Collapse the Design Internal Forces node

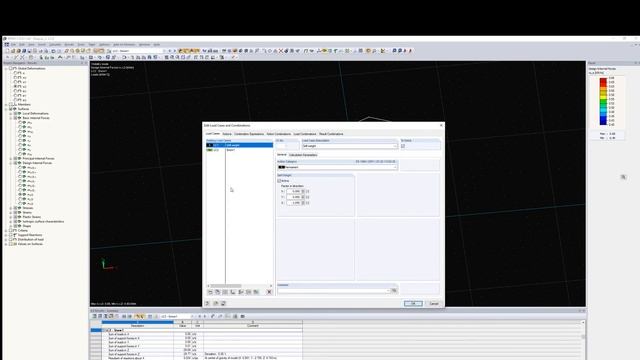[11, 163]
